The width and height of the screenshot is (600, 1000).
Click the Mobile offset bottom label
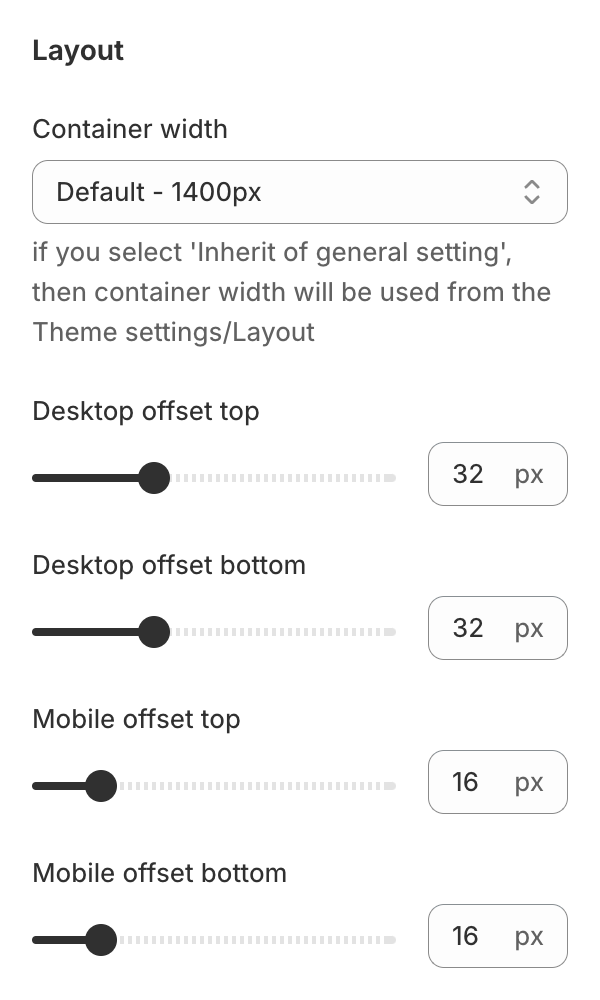coord(160,873)
